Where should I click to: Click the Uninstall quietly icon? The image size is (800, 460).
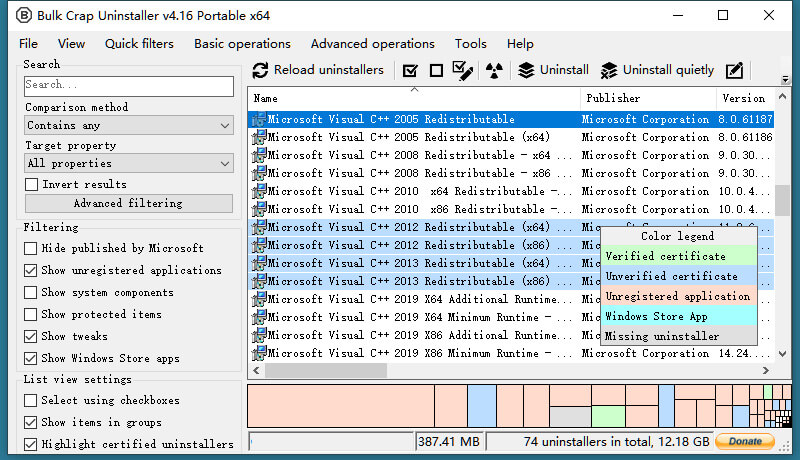pyautogui.click(x=609, y=70)
